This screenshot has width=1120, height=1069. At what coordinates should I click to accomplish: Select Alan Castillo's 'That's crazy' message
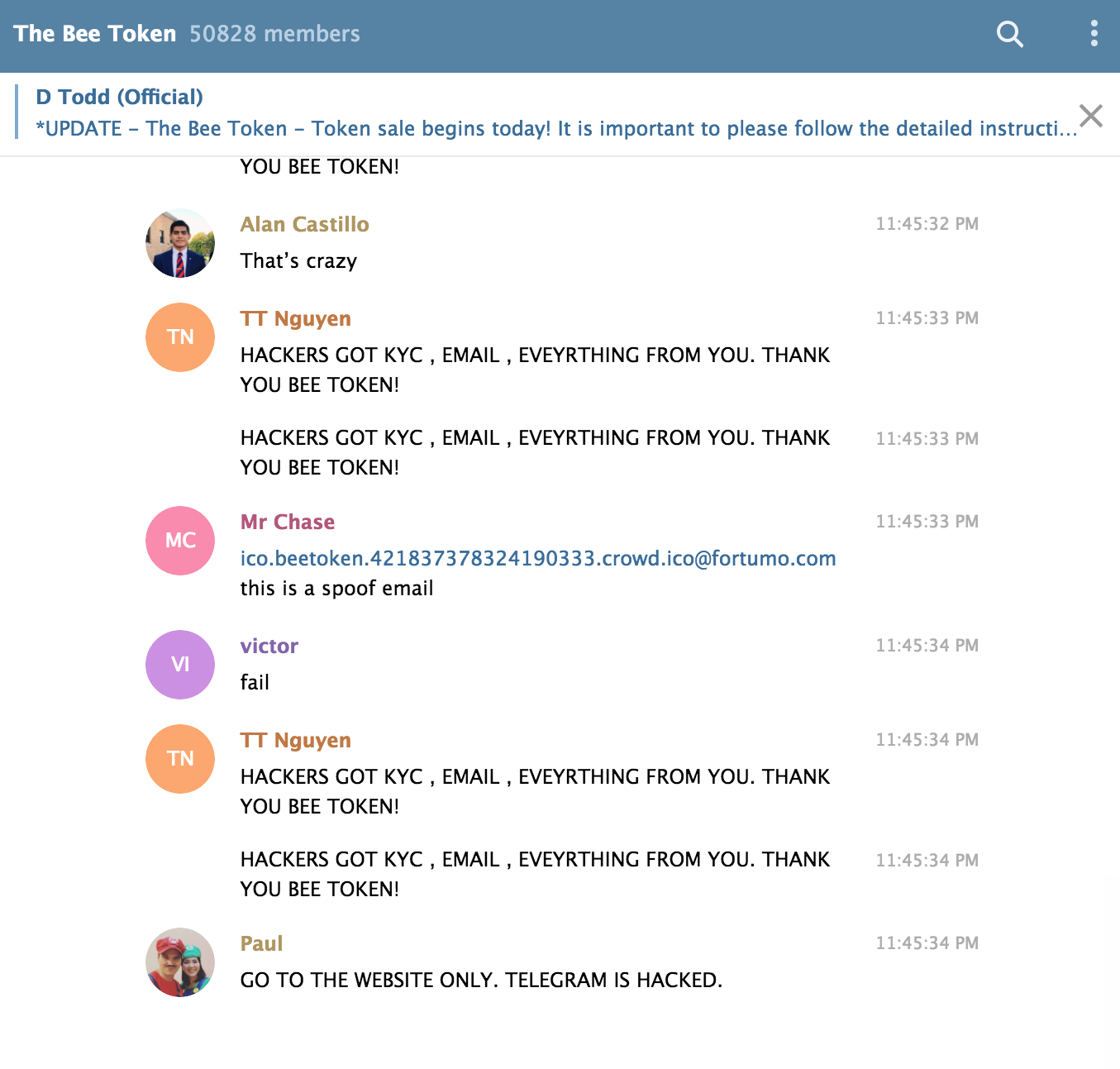pyautogui.click(x=298, y=260)
